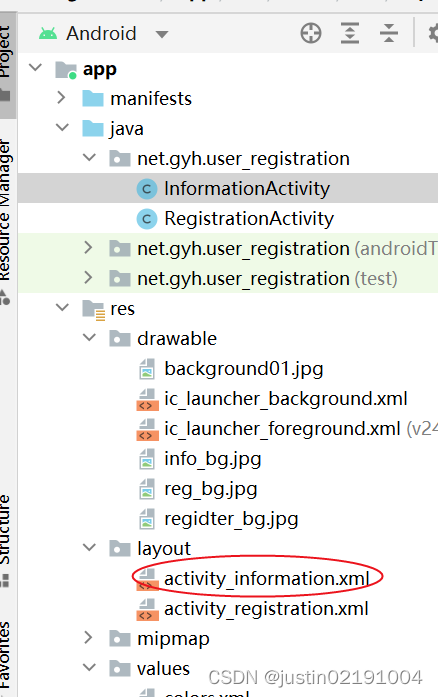Click the Android robot icon in header
The width and height of the screenshot is (438, 697).
pos(48,34)
